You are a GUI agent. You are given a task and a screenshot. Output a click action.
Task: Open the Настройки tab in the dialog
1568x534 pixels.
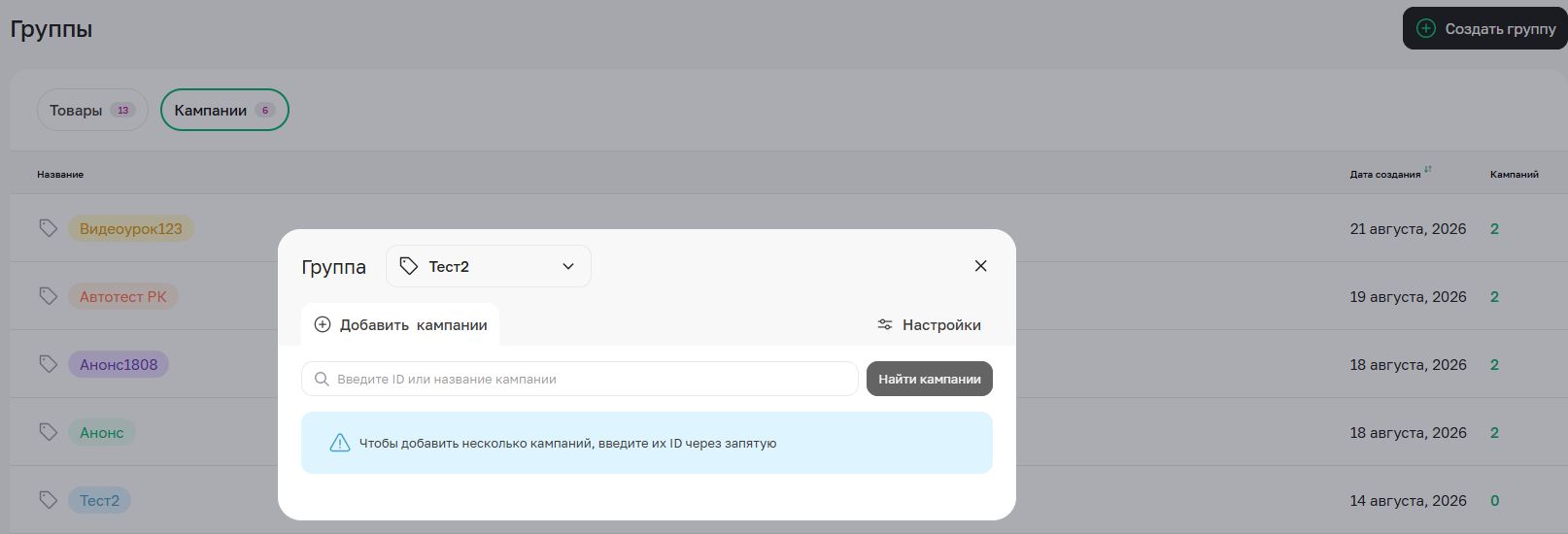[929, 324]
